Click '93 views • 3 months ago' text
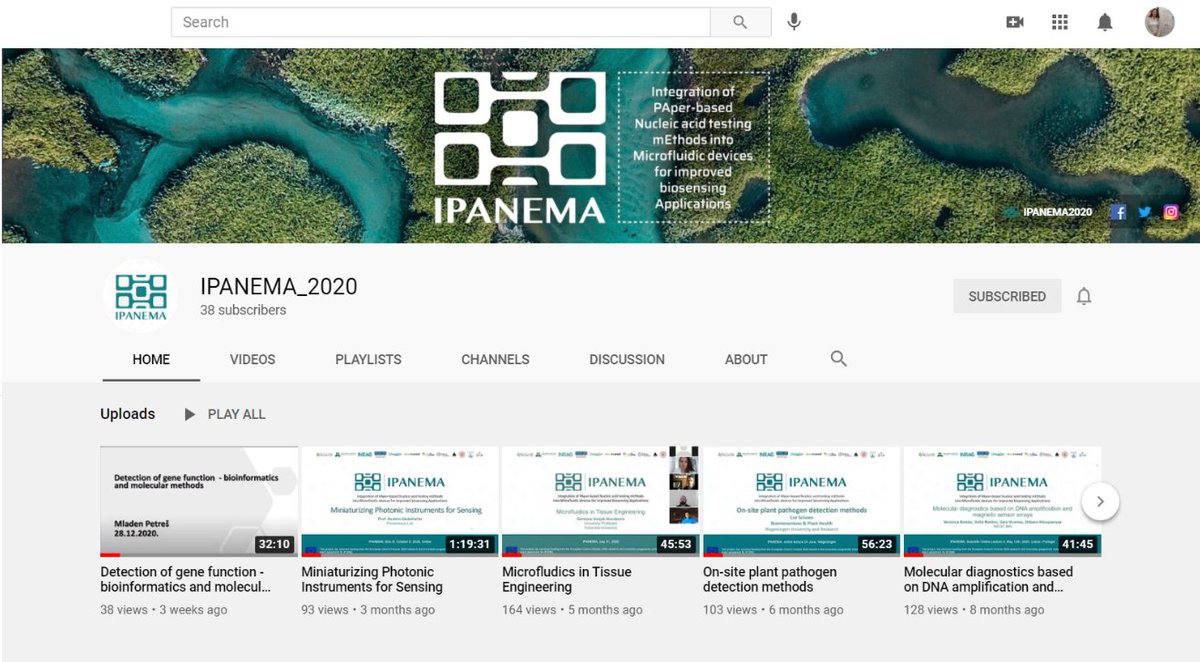The width and height of the screenshot is (1200, 662). pos(368,609)
